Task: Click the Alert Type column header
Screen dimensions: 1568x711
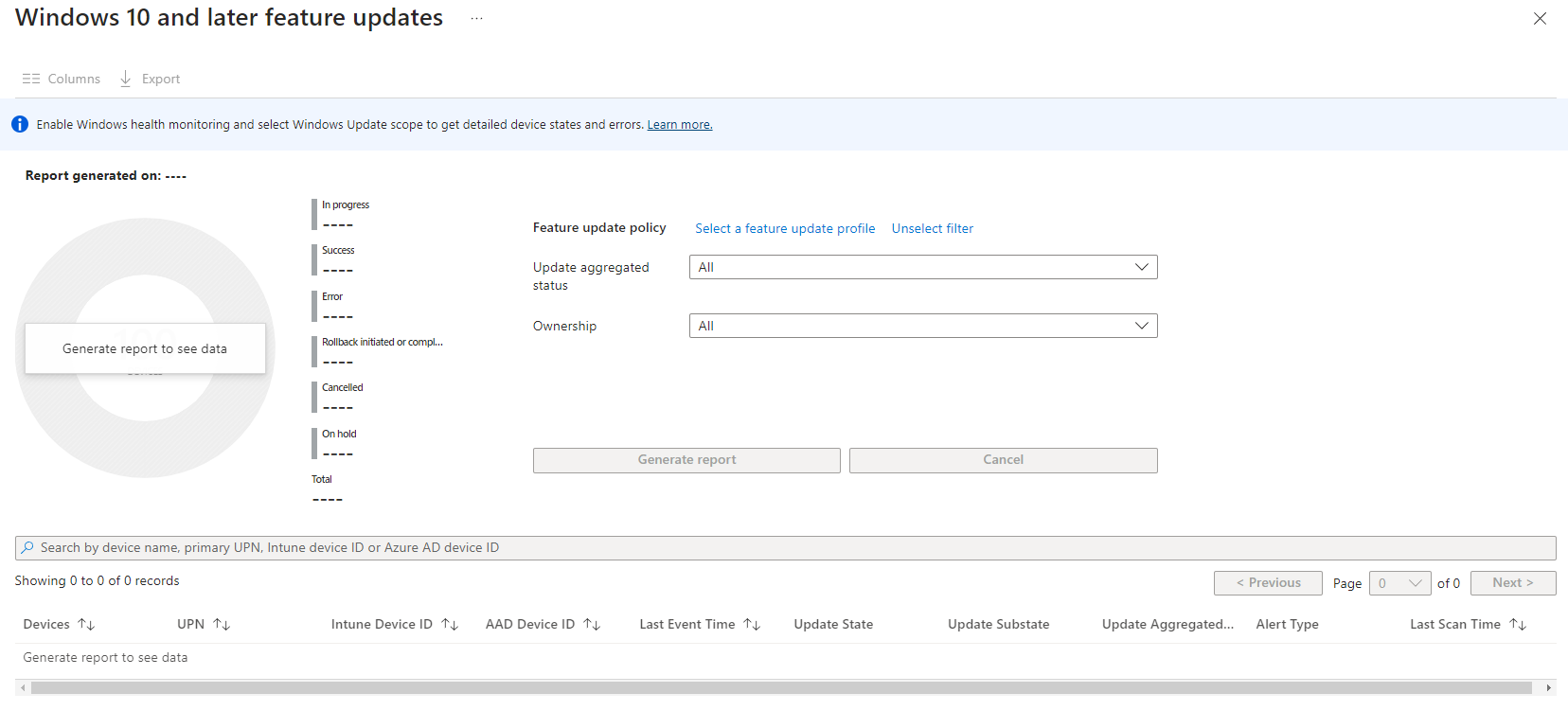Action: tap(1287, 624)
